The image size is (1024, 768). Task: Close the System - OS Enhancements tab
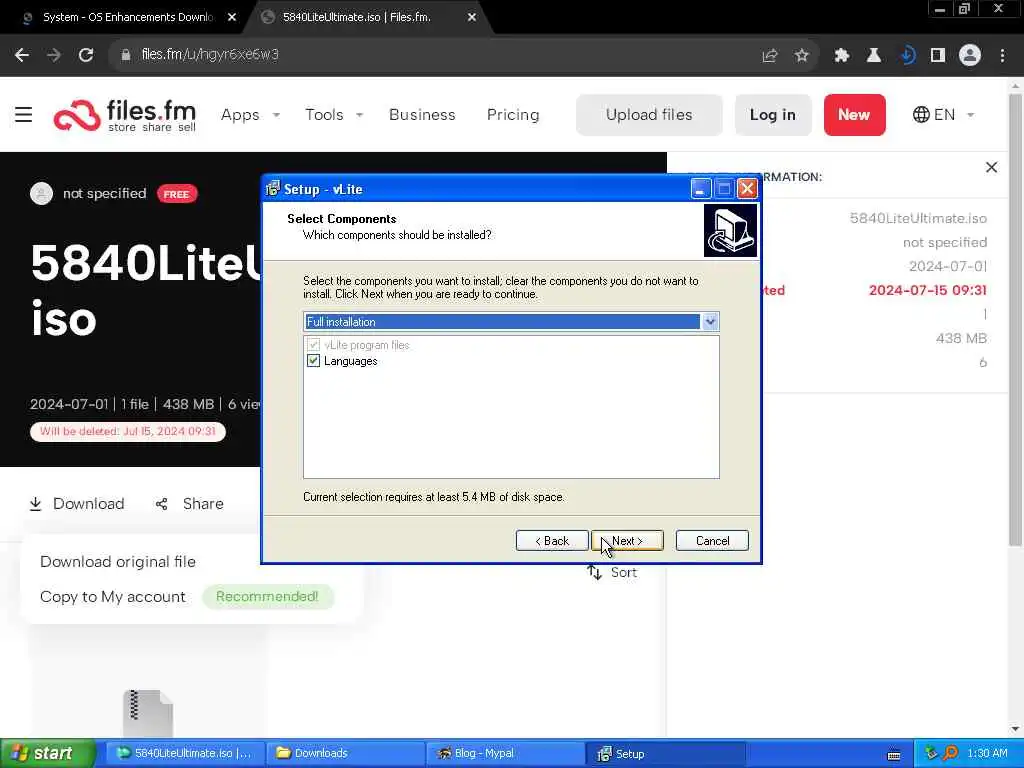(x=232, y=18)
